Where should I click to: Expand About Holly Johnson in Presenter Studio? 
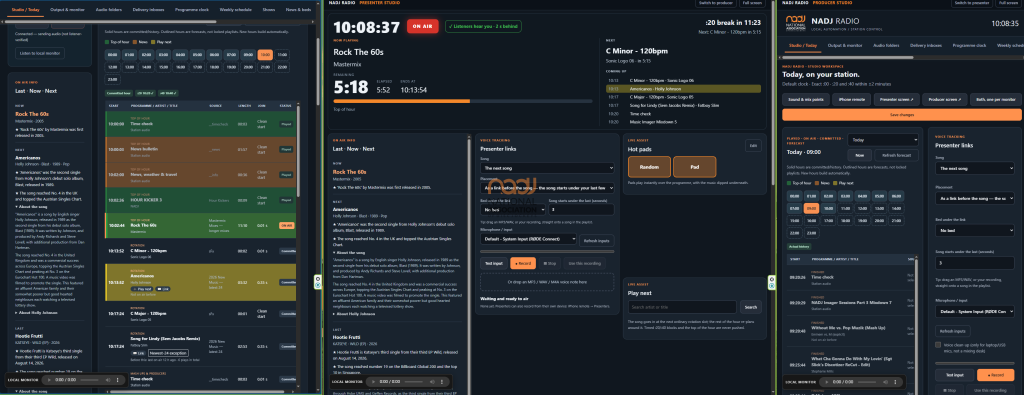tap(354, 313)
